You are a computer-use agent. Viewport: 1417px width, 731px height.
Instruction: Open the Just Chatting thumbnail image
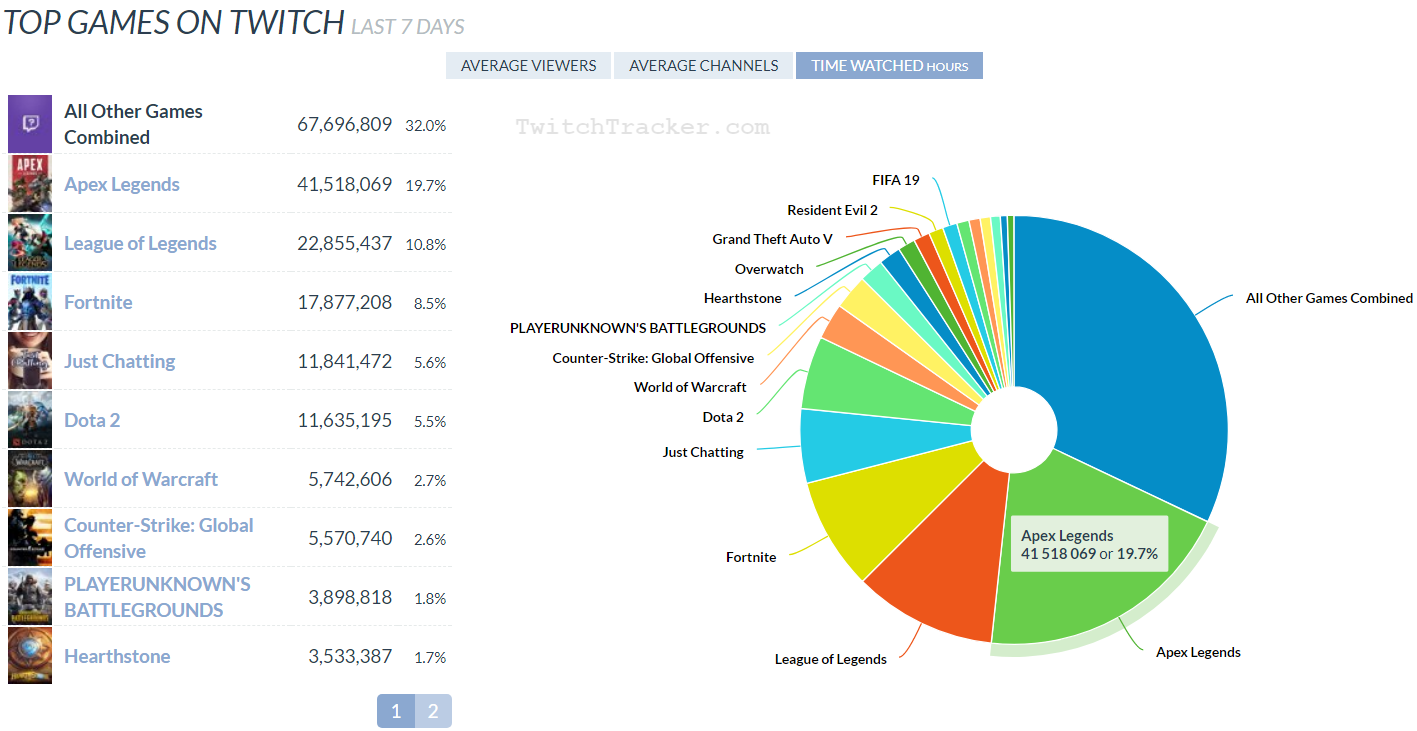[30, 361]
